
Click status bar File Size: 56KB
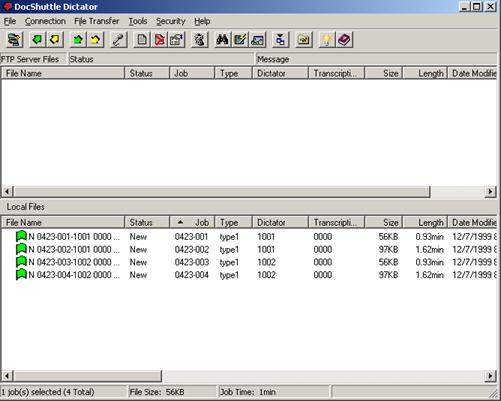pyautogui.click(x=157, y=392)
